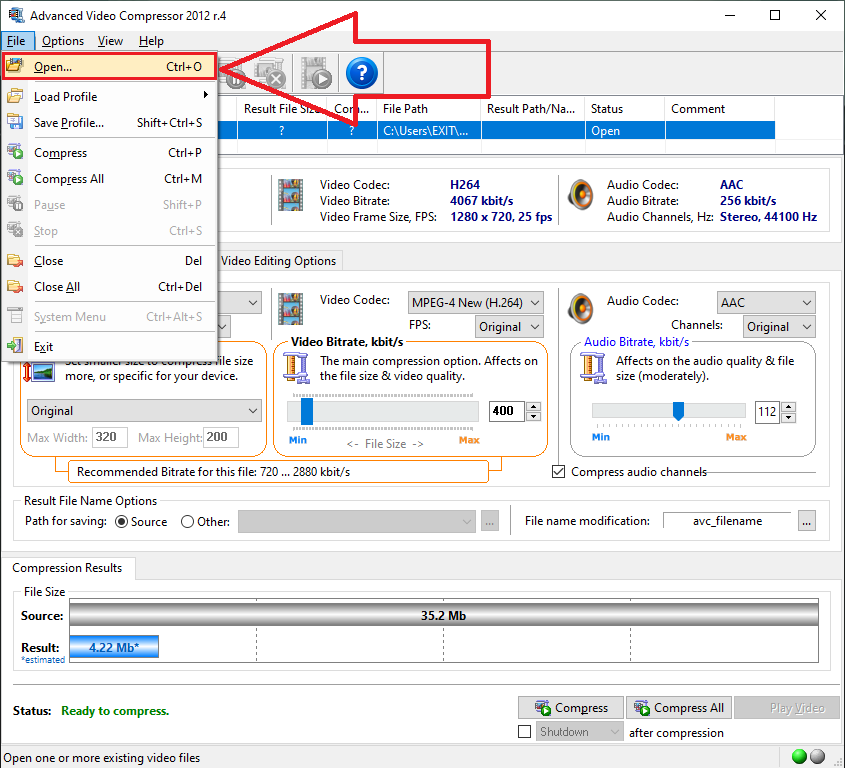Click the bottom Compress button
The width and height of the screenshot is (845, 768).
tap(571, 708)
